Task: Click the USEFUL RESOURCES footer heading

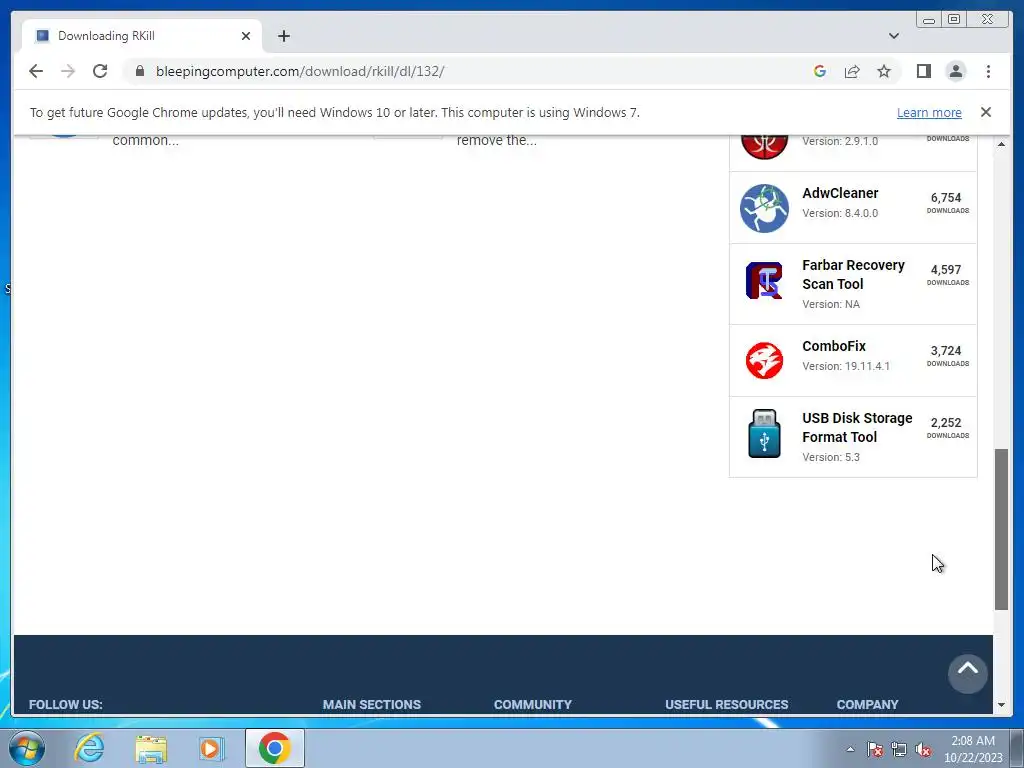Action: 727,705
